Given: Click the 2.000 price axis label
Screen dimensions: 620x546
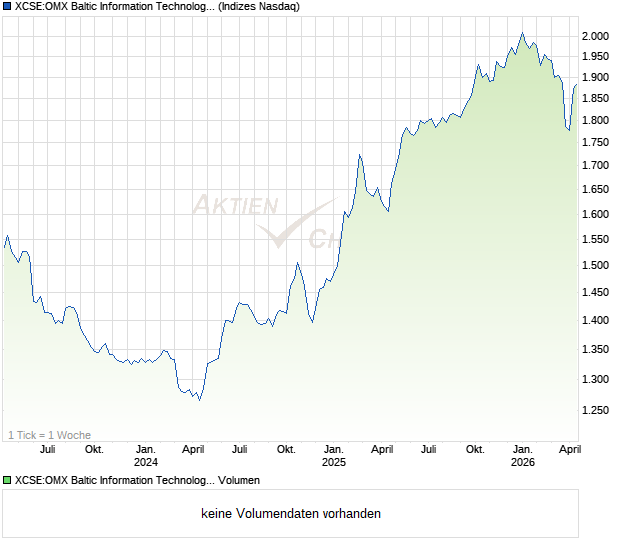Looking at the screenshot, I should coord(595,36).
